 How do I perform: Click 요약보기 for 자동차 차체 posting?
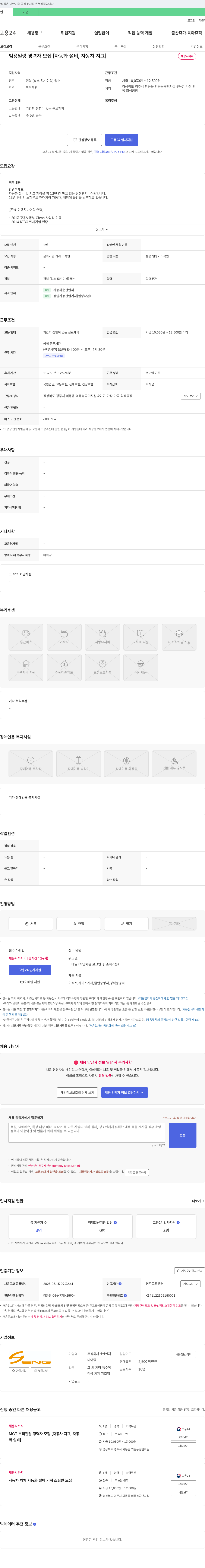pos(183,1484)
